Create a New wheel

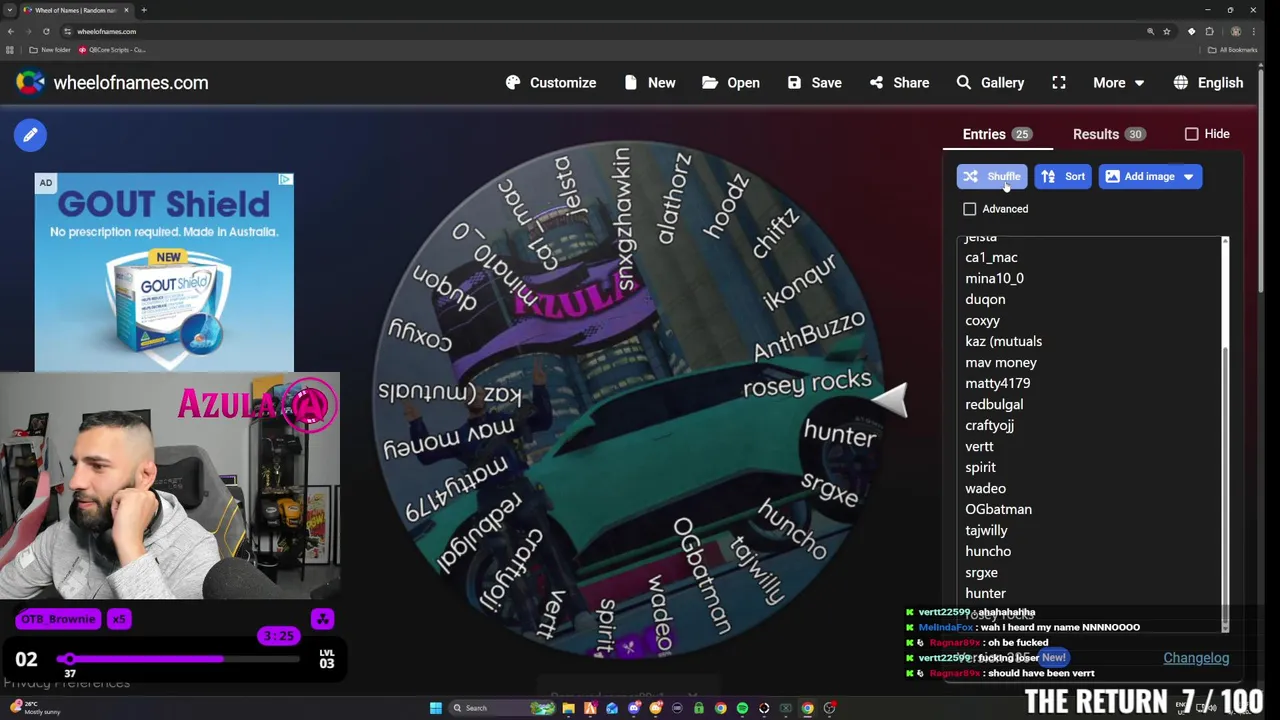650,83
